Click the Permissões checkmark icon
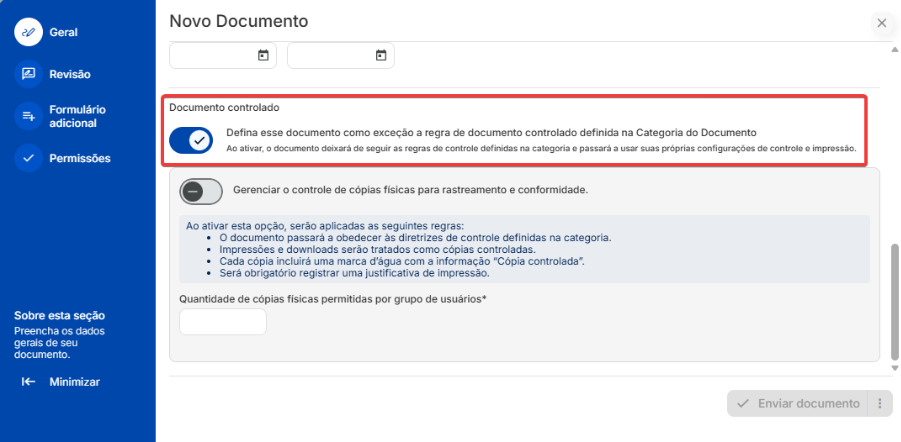Image resolution: width=901 pixels, height=442 pixels. click(x=28, y=158)
